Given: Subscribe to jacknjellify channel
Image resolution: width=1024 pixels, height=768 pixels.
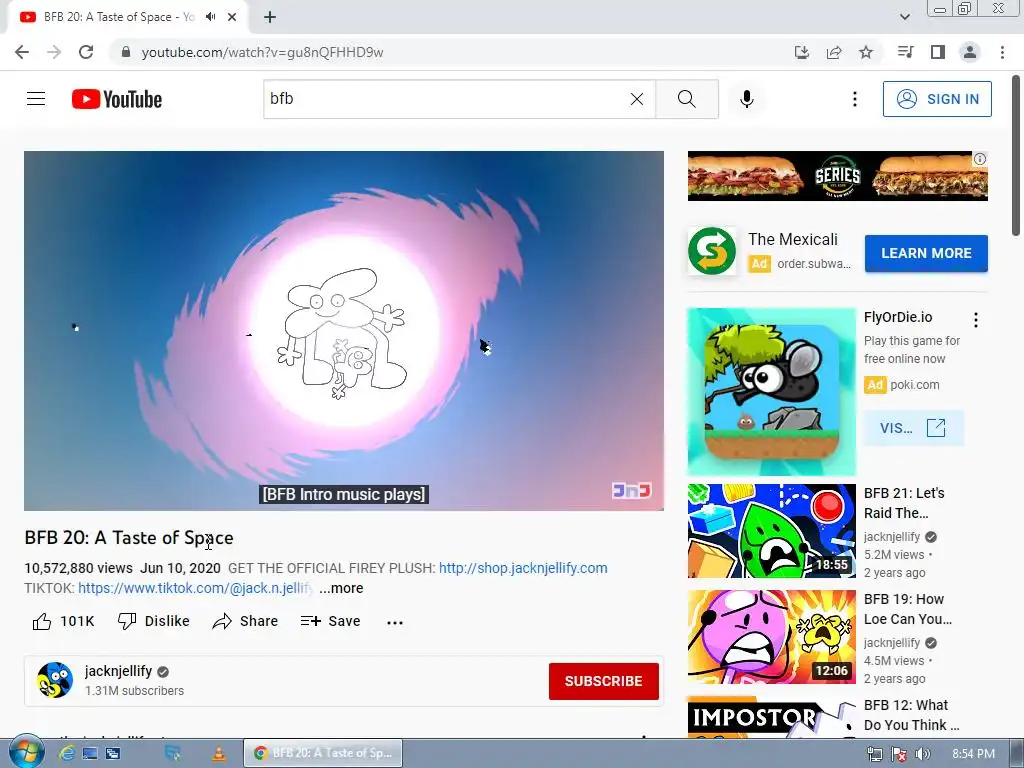Looking at the screenshot, I should click(603, 681).
